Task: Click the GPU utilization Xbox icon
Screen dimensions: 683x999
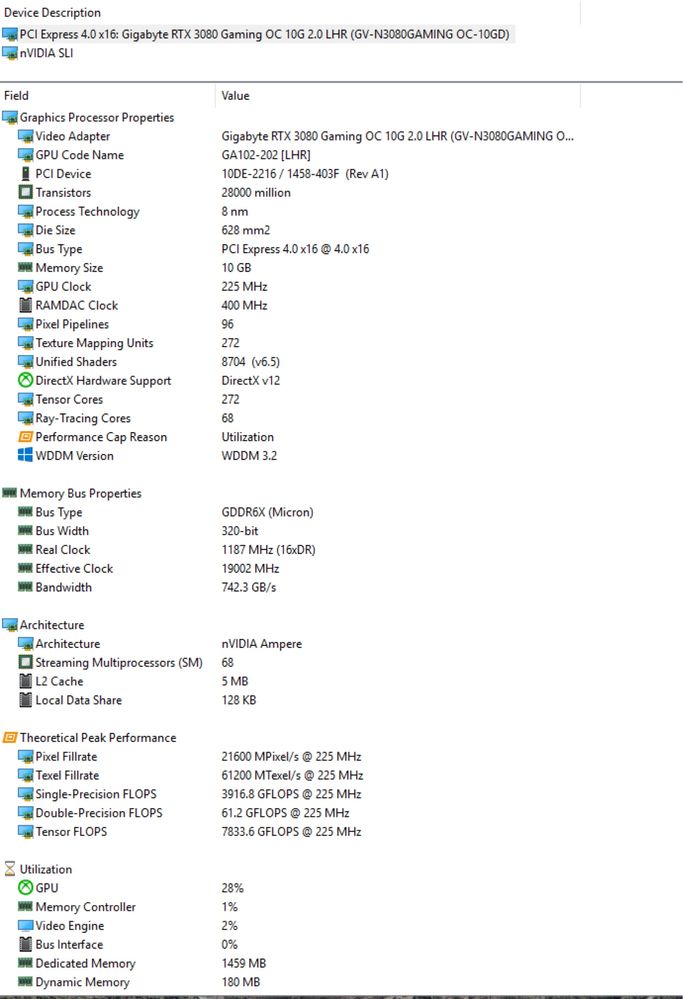Action: (x=25, y=888)
